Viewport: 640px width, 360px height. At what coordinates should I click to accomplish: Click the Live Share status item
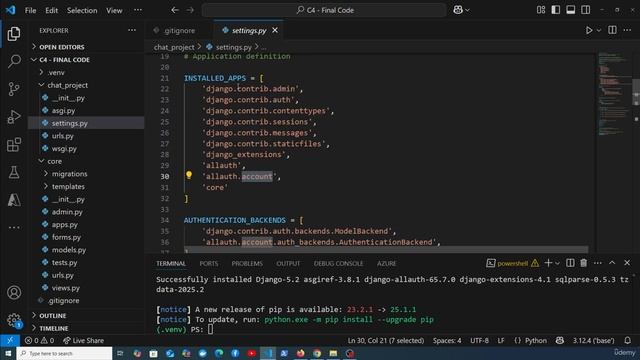[x=83, y=340]
